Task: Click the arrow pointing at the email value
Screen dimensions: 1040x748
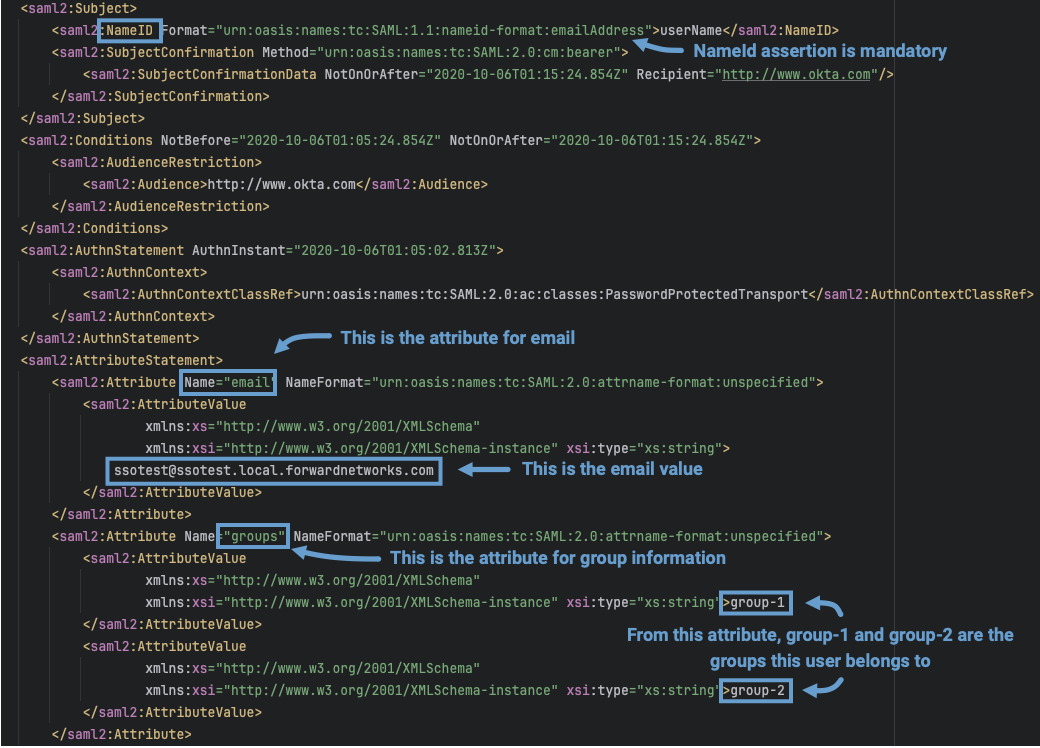Action: click(x=481, y=469)
